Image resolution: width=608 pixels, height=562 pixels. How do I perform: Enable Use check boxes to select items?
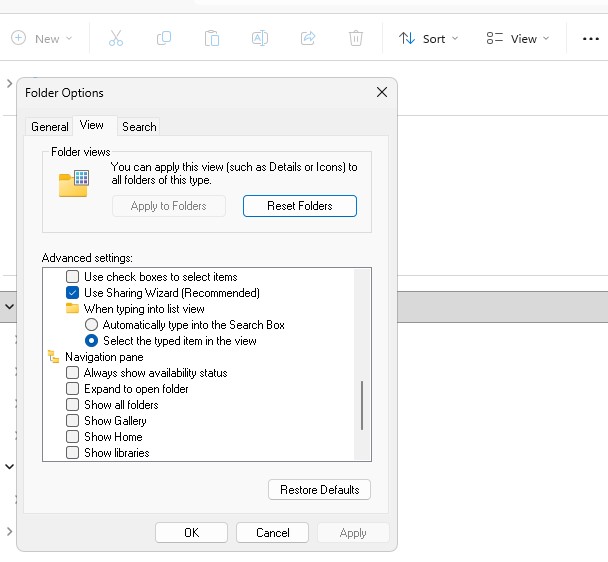[72, 277]
